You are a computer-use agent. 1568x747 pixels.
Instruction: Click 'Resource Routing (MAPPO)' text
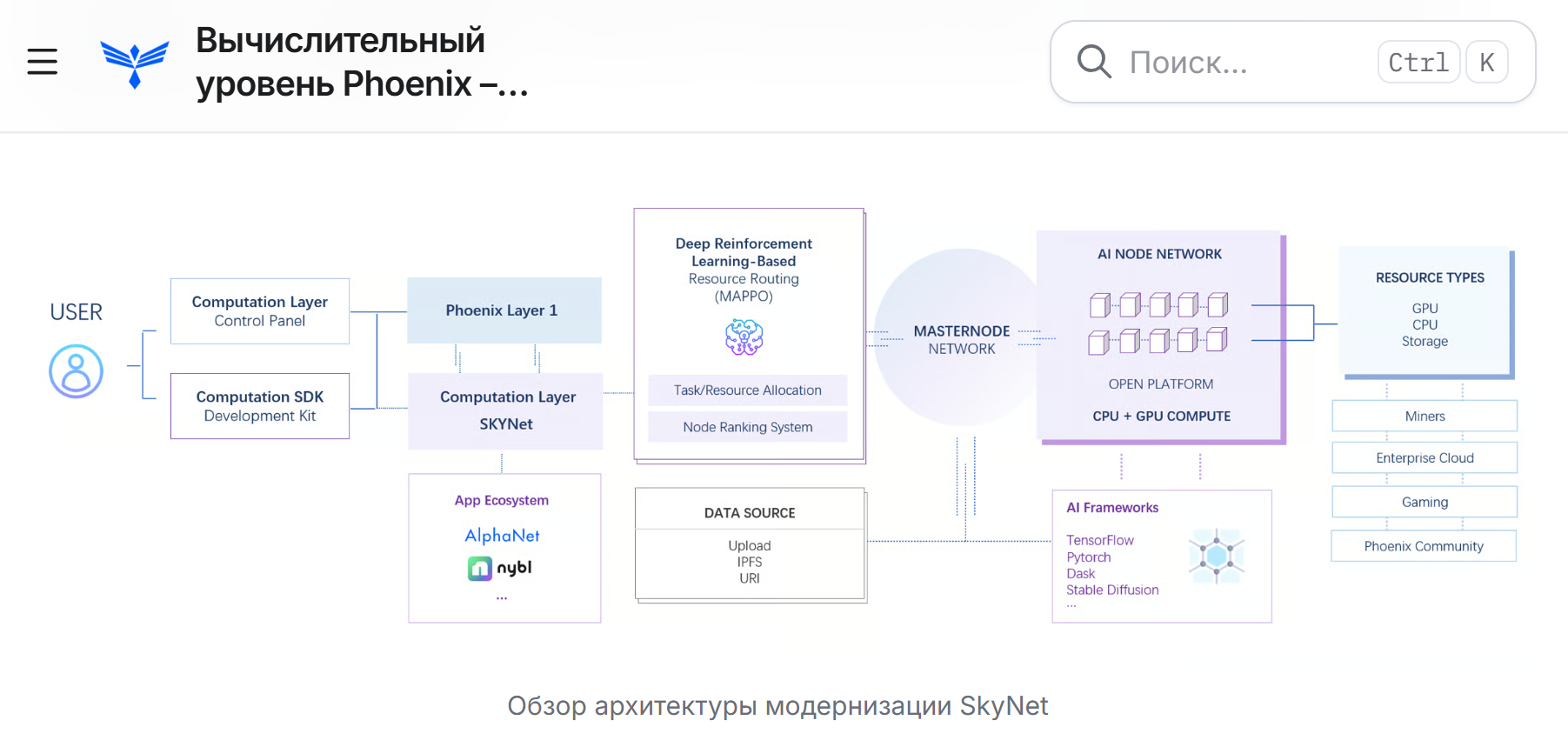pyautogui.click(x=744, y=287)
